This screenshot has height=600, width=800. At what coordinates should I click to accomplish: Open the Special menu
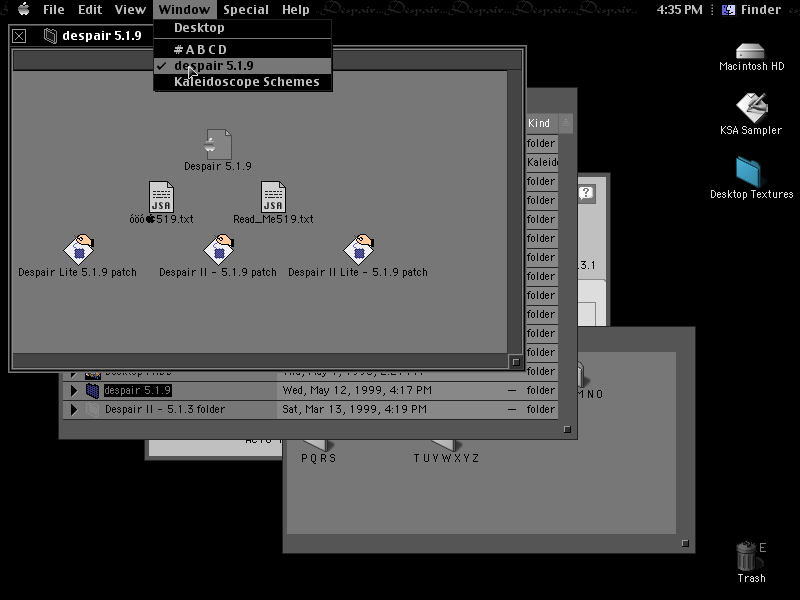click(x=246, y=9)
